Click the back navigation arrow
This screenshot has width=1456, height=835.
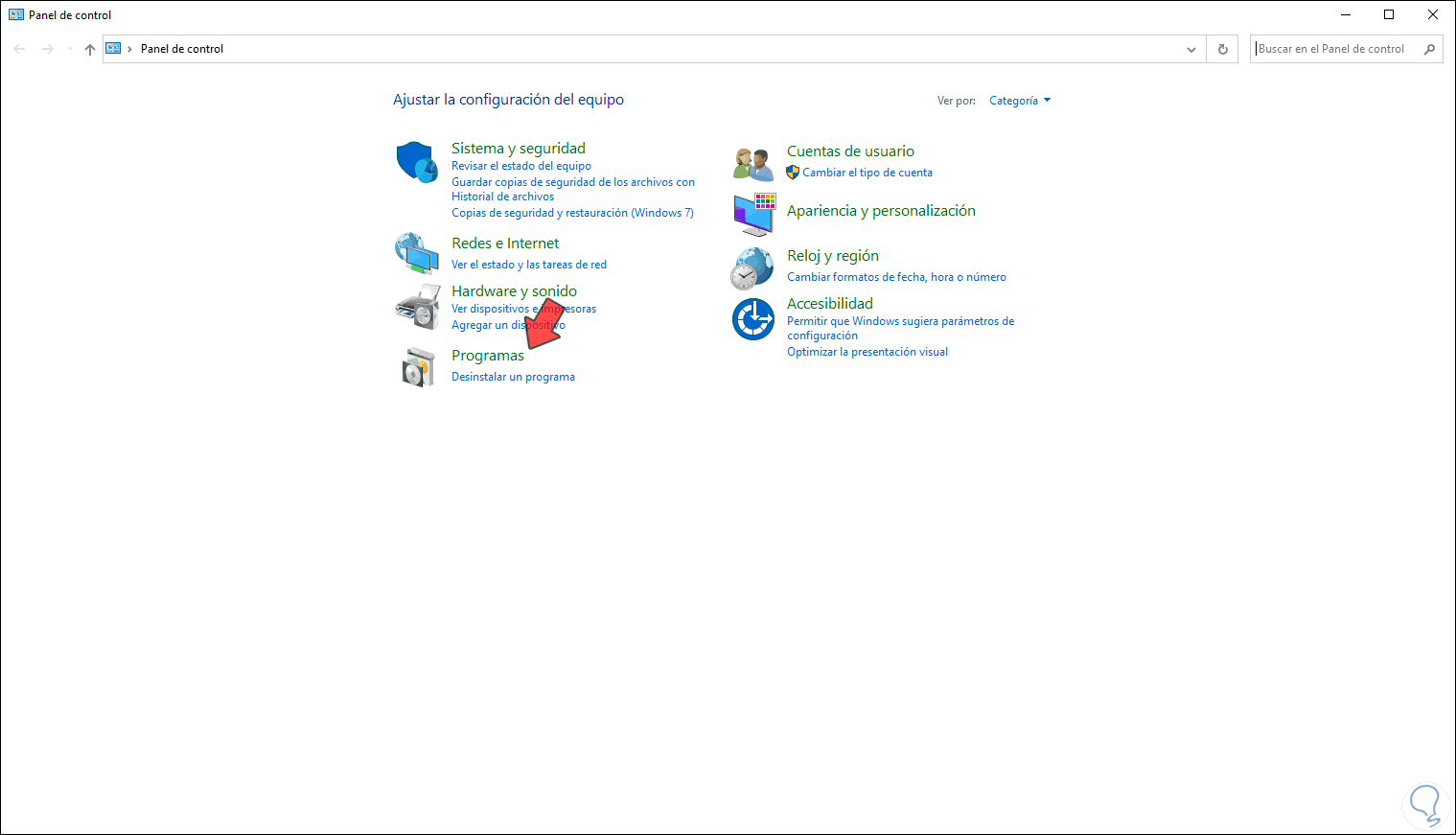(x=19, y=49)
